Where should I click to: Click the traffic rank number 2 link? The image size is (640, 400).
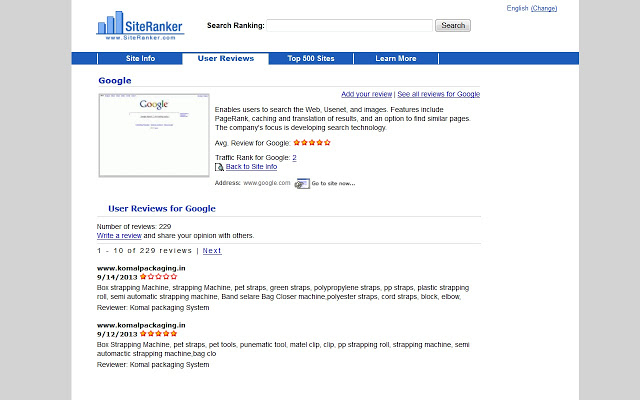294,158
